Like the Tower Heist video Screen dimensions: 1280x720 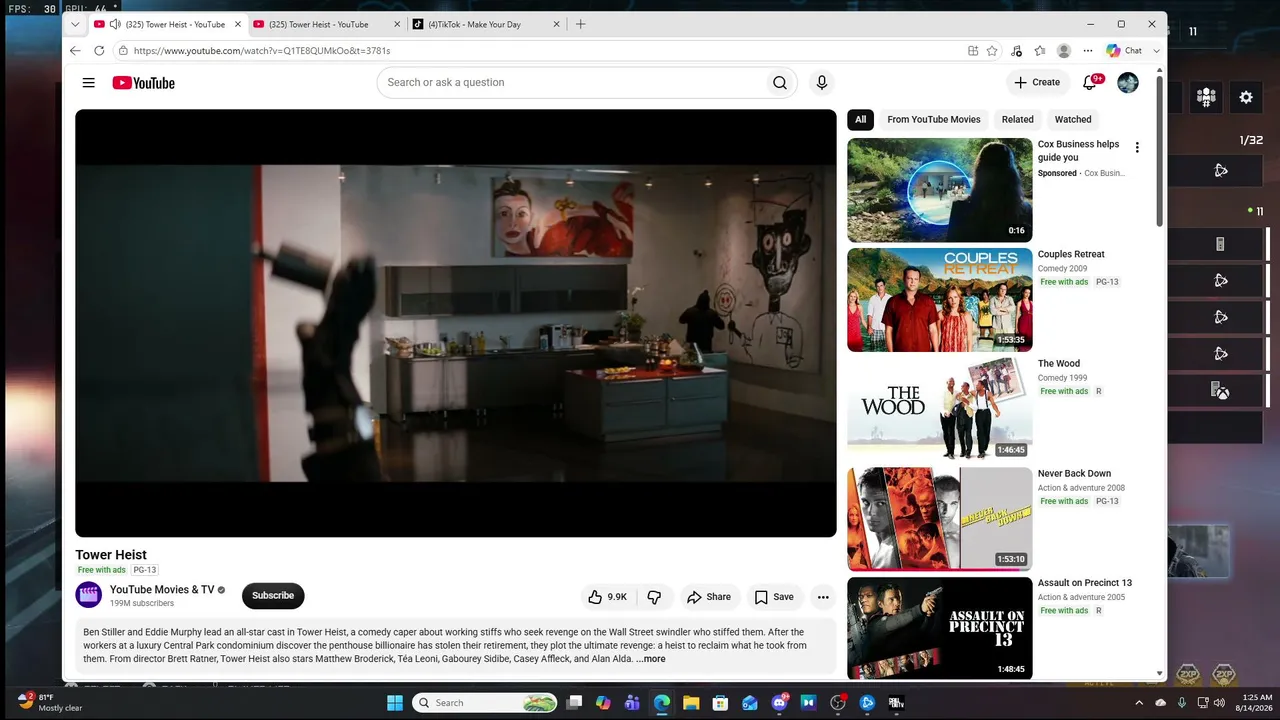(x=607, y=597)
